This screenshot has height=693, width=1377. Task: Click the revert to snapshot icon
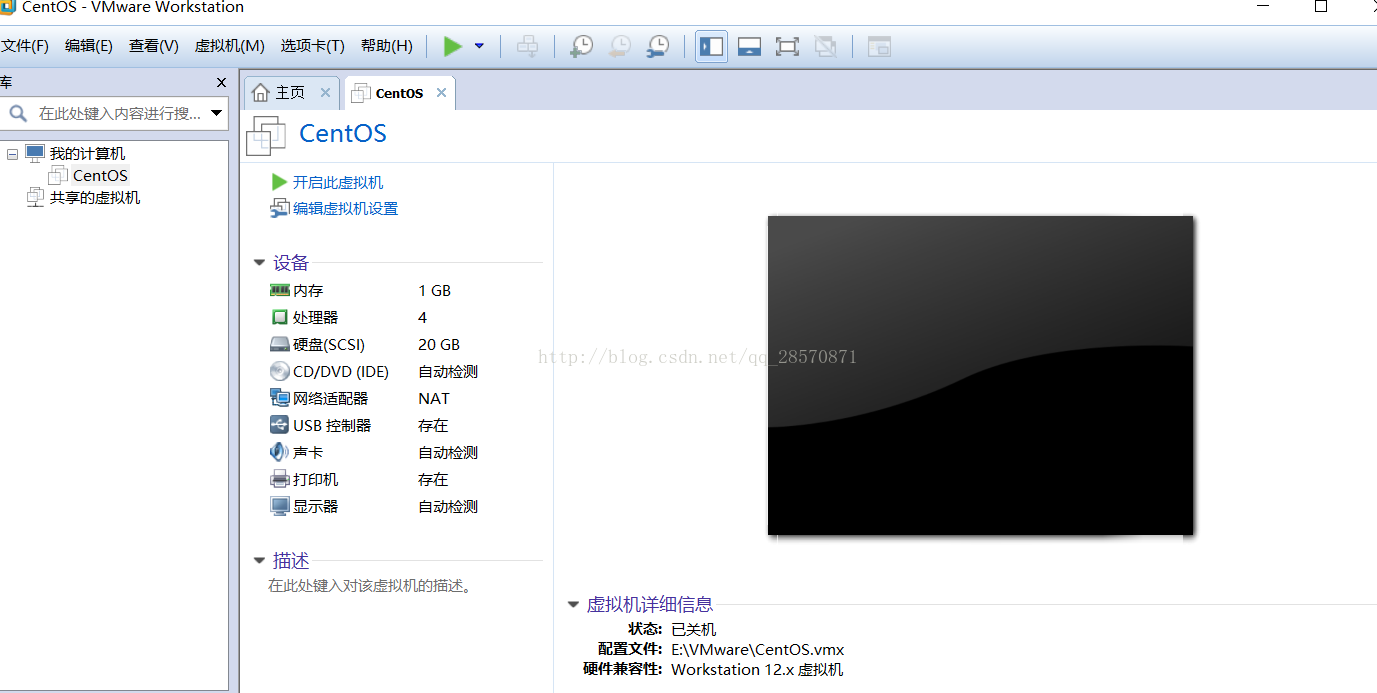click(x=620, y=46)
